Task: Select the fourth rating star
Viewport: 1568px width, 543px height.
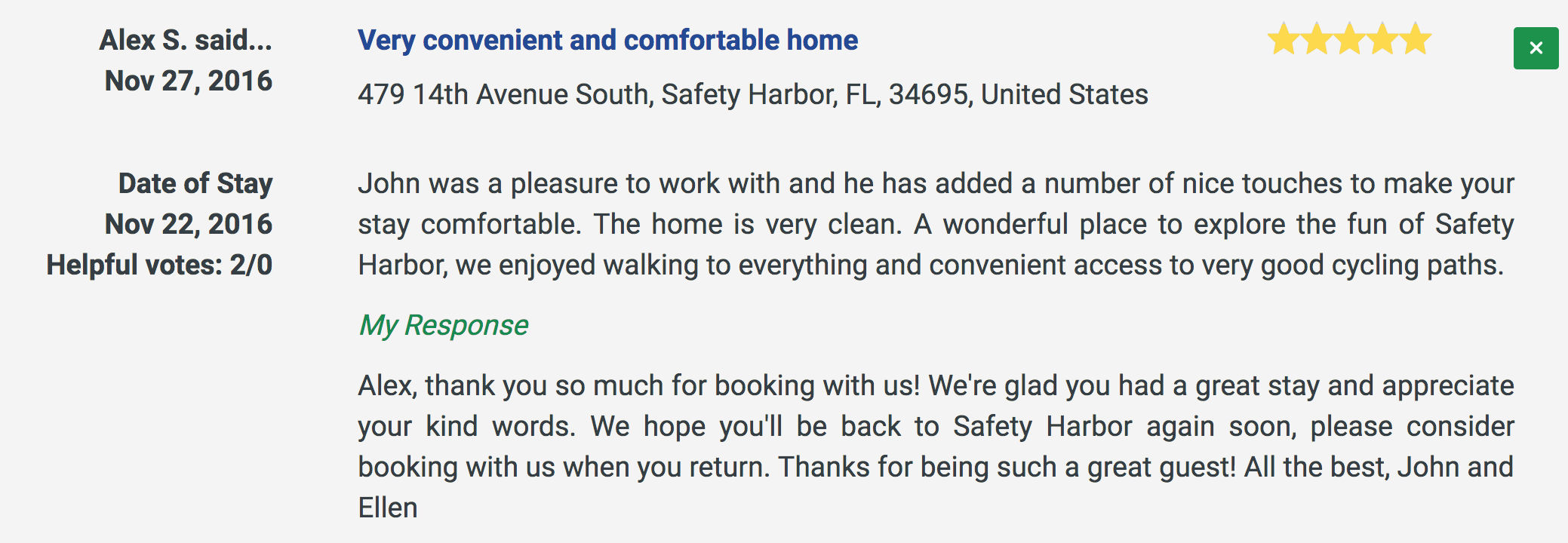Action: click(x=1382, y=38)
